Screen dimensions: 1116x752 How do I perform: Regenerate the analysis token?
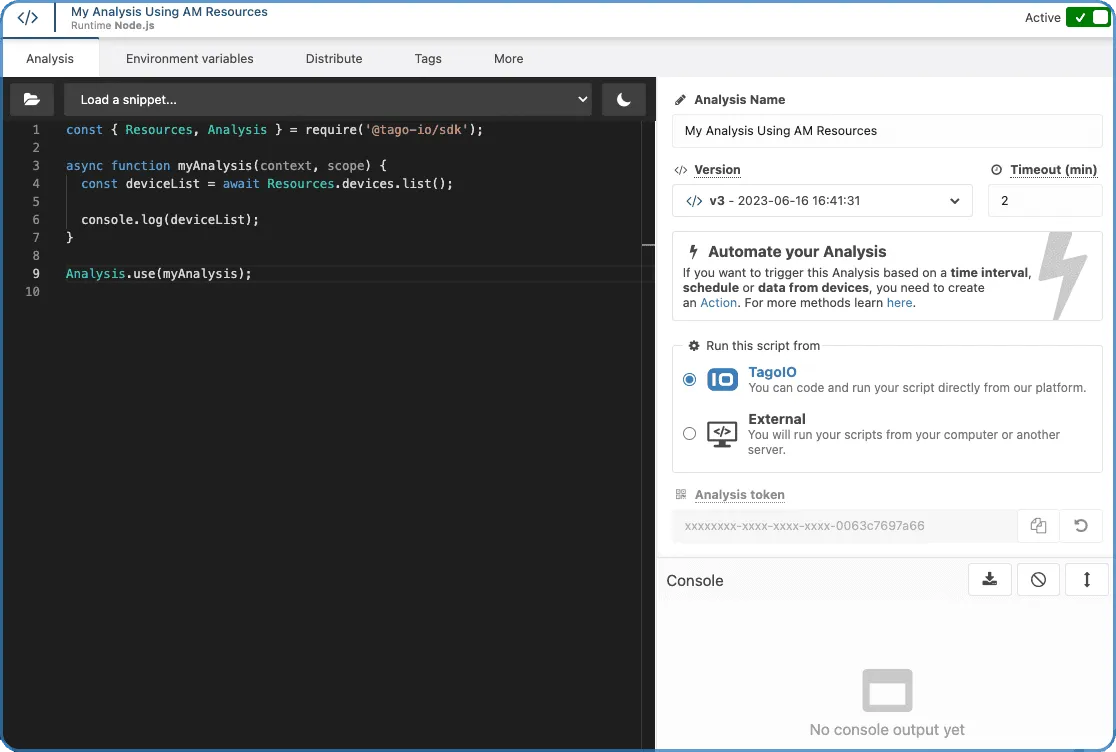click(1080, 526)
